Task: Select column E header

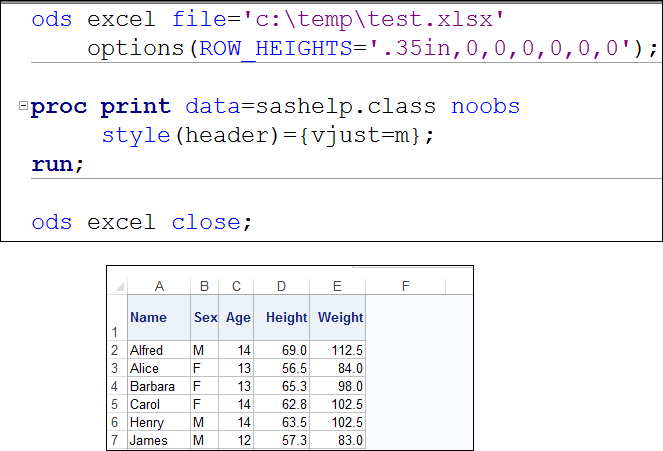Action: [337, 286]
